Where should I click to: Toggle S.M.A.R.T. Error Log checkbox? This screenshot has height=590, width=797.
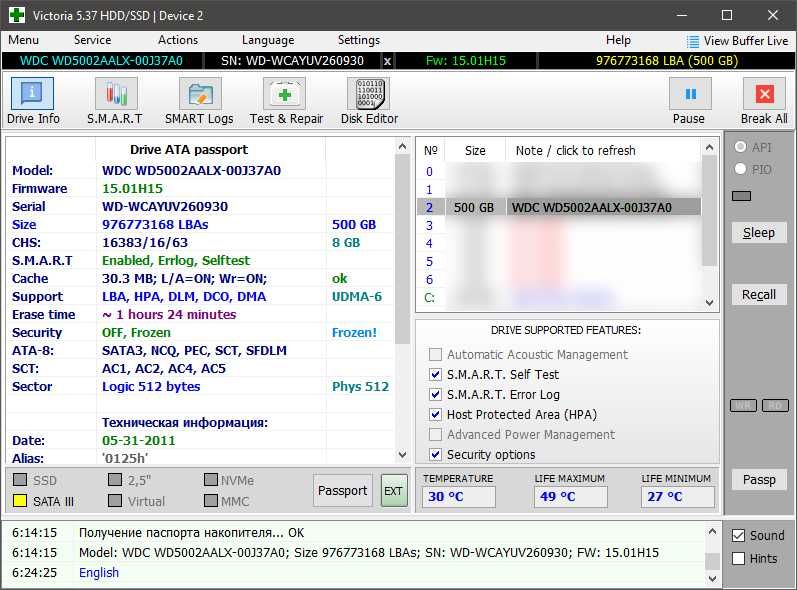coord(435,394)
